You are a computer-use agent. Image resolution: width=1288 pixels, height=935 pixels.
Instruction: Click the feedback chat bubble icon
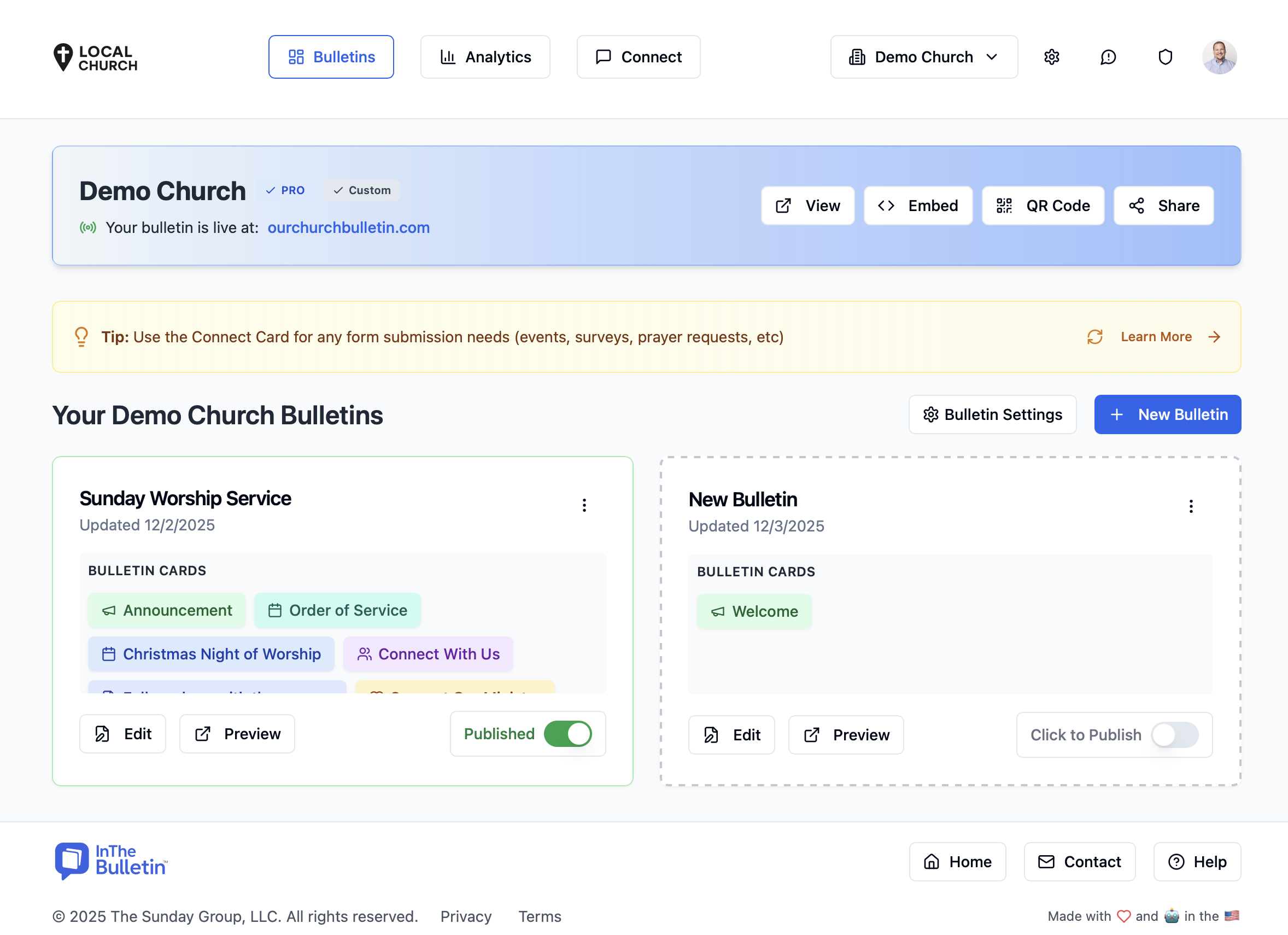click(x=1108, y=57)
